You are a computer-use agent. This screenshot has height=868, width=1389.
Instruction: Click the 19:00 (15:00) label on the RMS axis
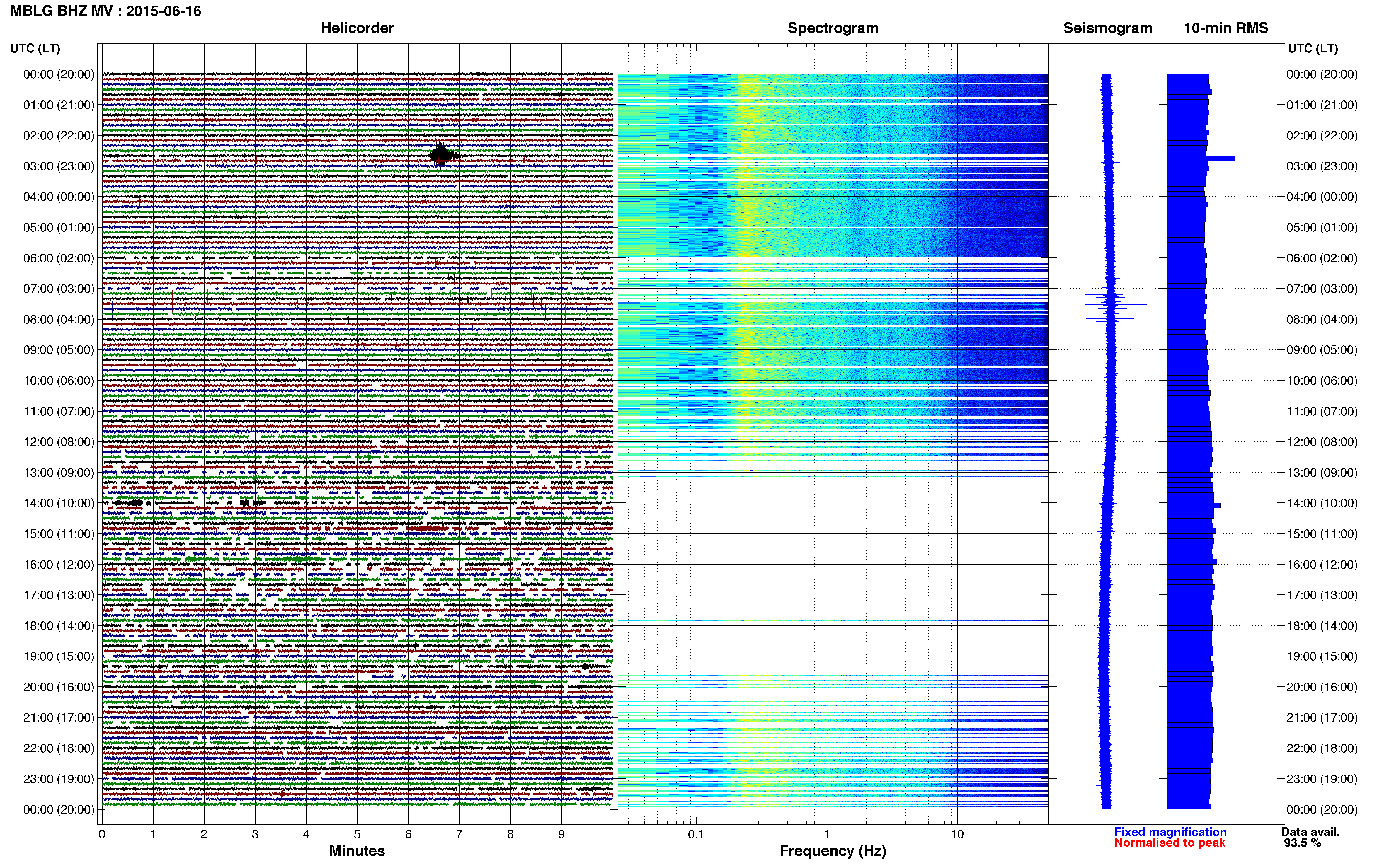click(x=1322, y=657)
